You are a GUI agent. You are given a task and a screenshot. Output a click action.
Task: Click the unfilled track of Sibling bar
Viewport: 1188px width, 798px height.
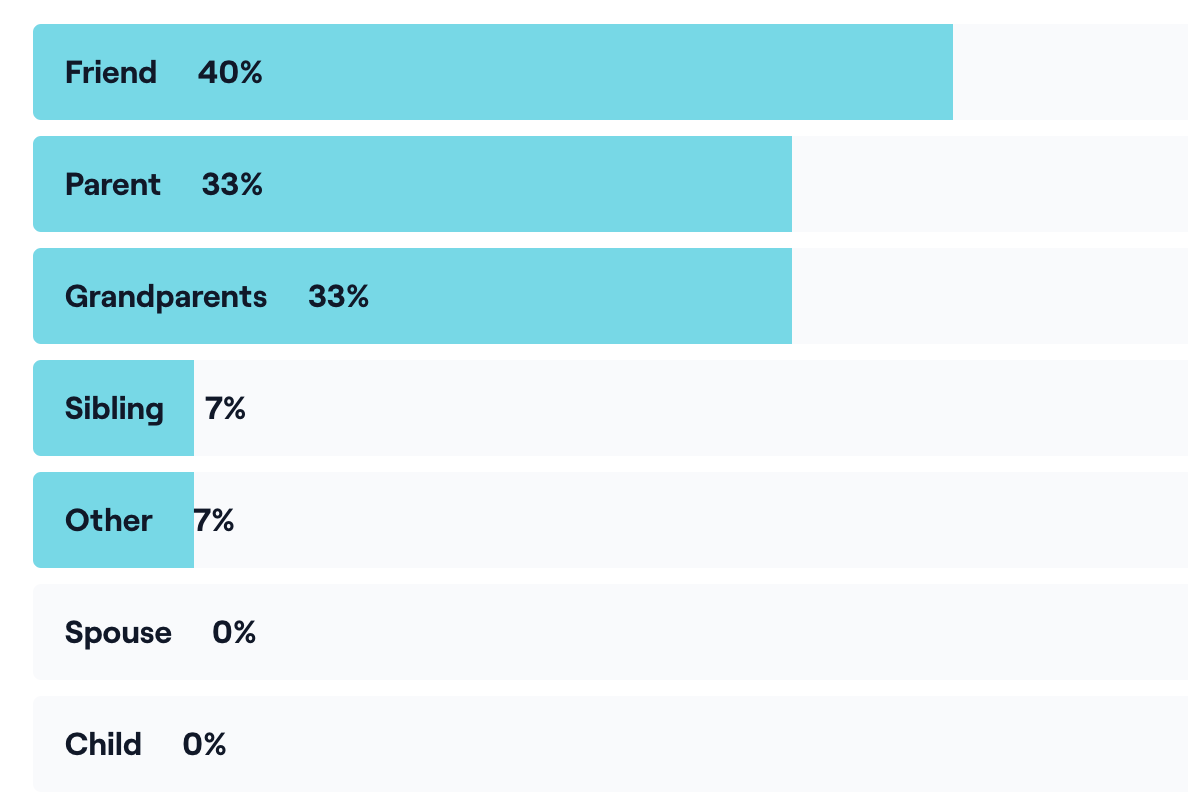pos(690,408)
